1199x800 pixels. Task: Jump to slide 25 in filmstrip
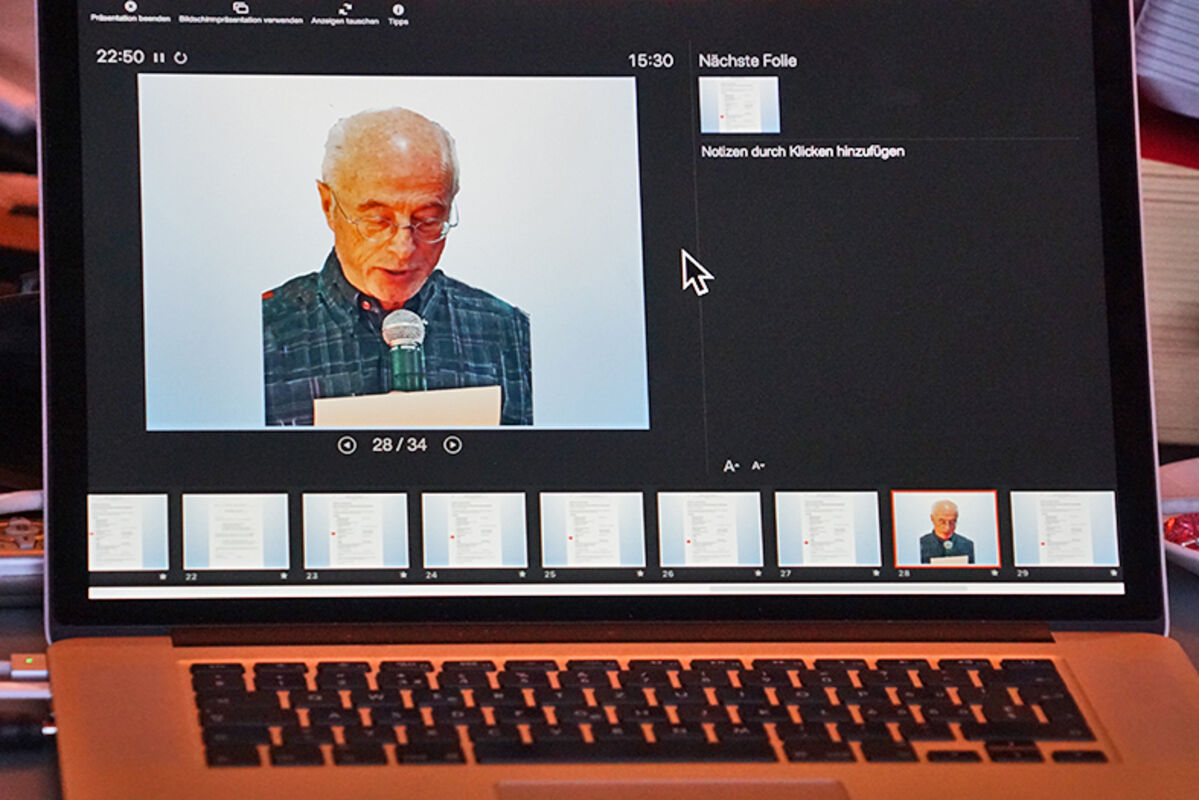[592, 531]
